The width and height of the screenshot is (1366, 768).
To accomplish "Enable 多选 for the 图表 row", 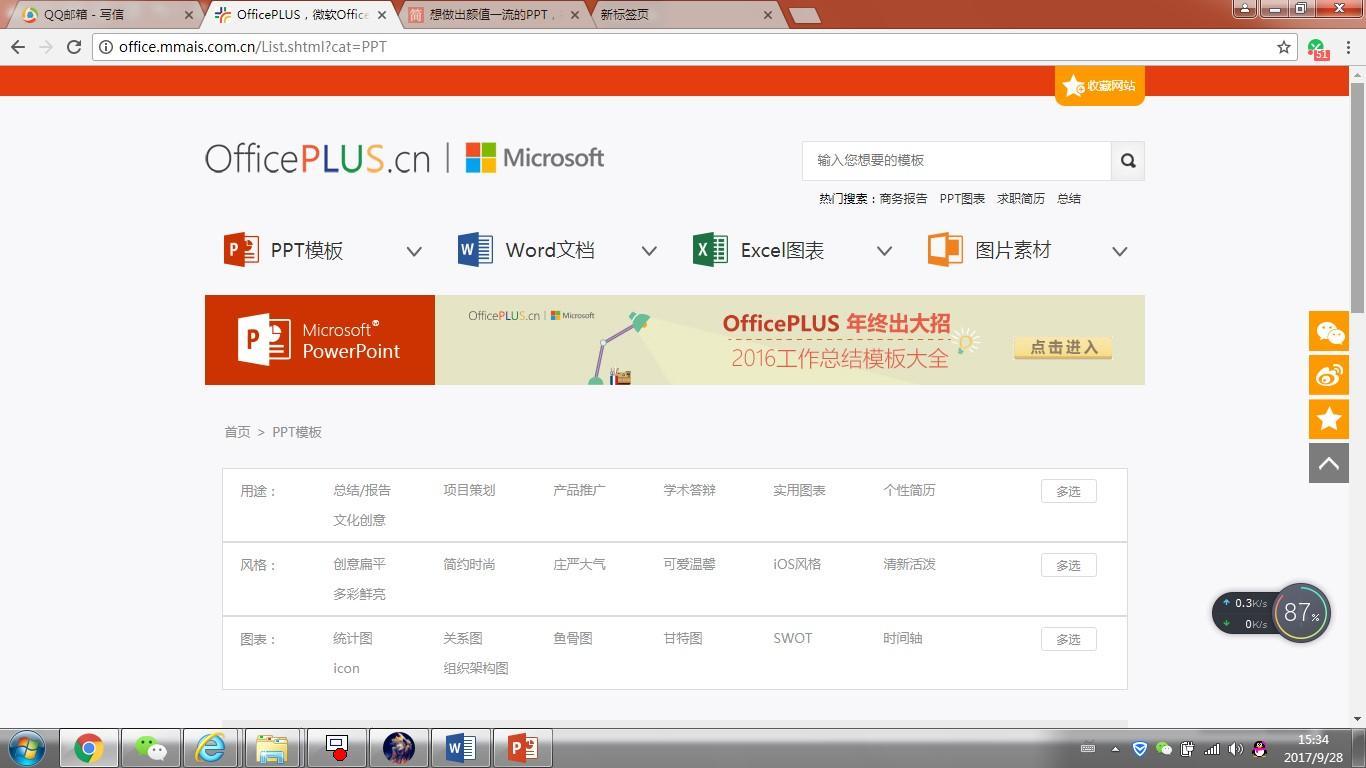I will click(1068, 639).
